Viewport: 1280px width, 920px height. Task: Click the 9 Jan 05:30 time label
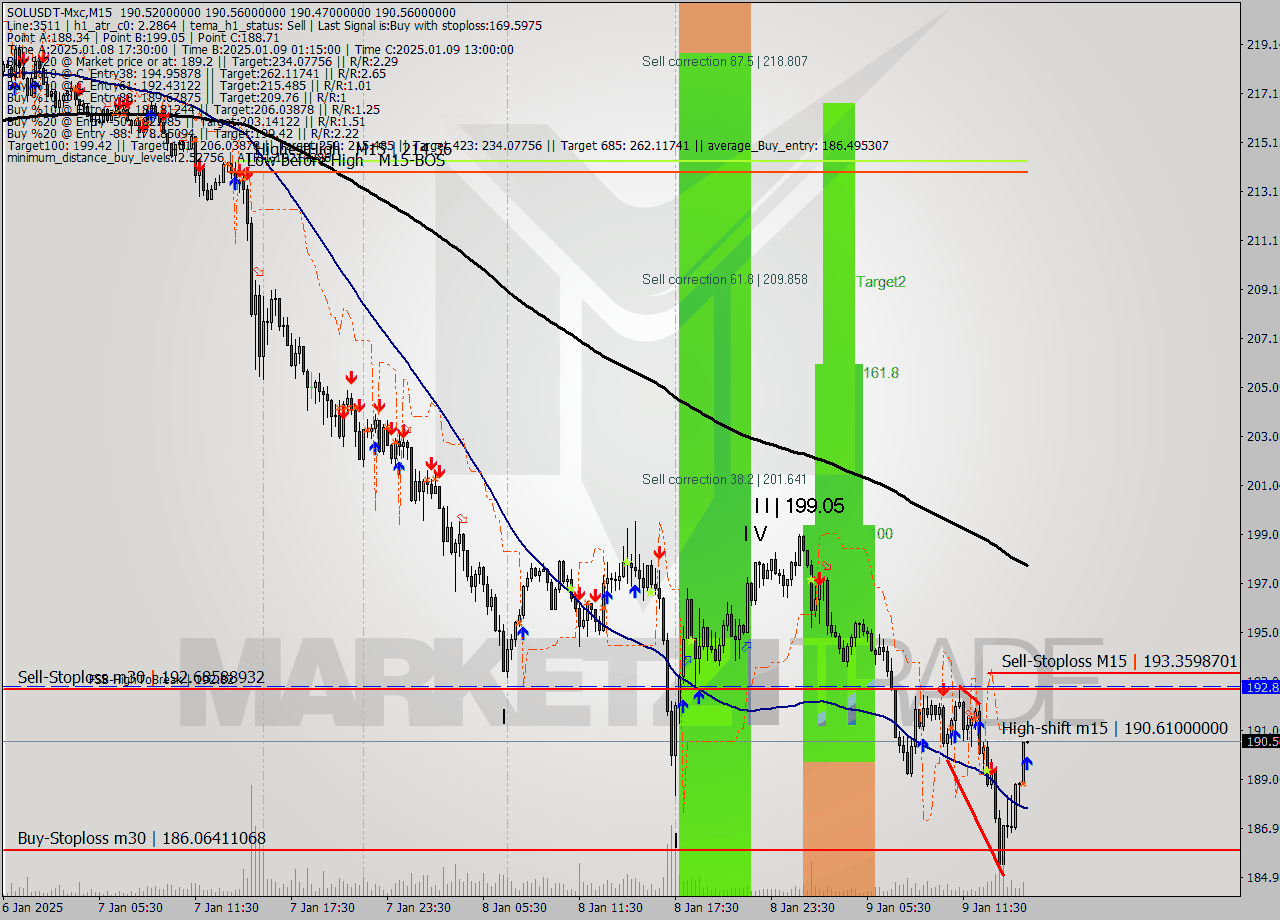[x=898, y=907]
